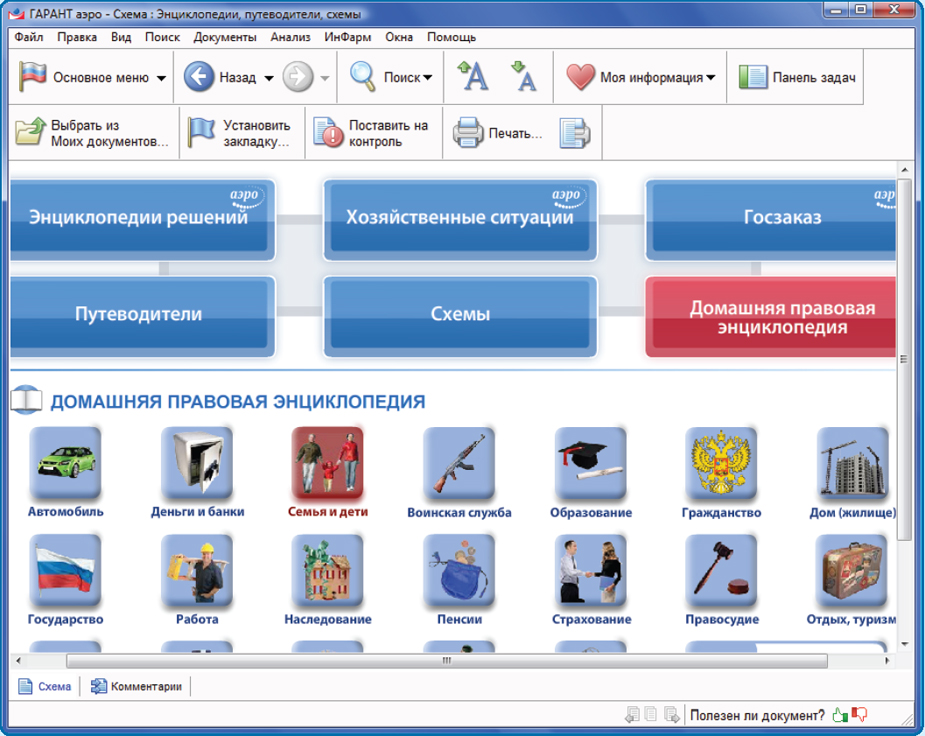Open the Воинская служба rifle icon
This screenshot has width=925, height=736.
coord(459,463)
